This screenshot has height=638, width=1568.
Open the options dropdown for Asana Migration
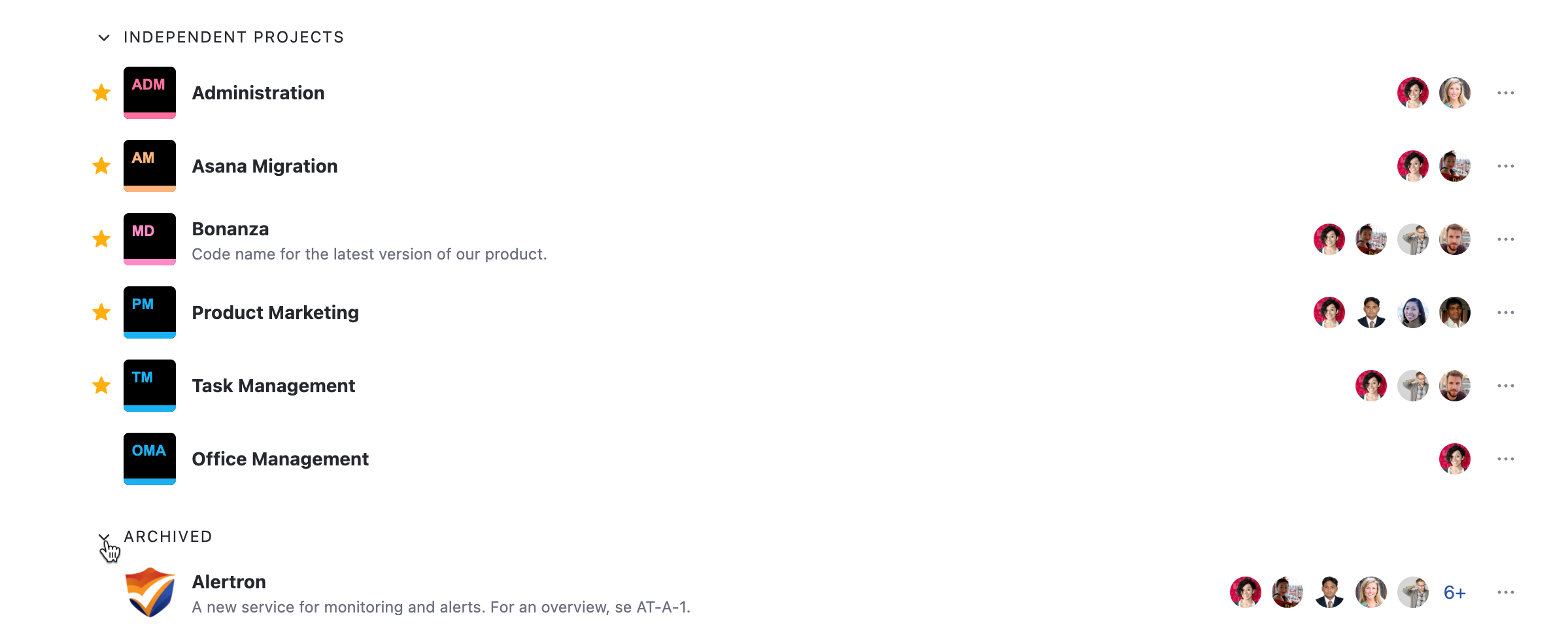(1506, 165)
